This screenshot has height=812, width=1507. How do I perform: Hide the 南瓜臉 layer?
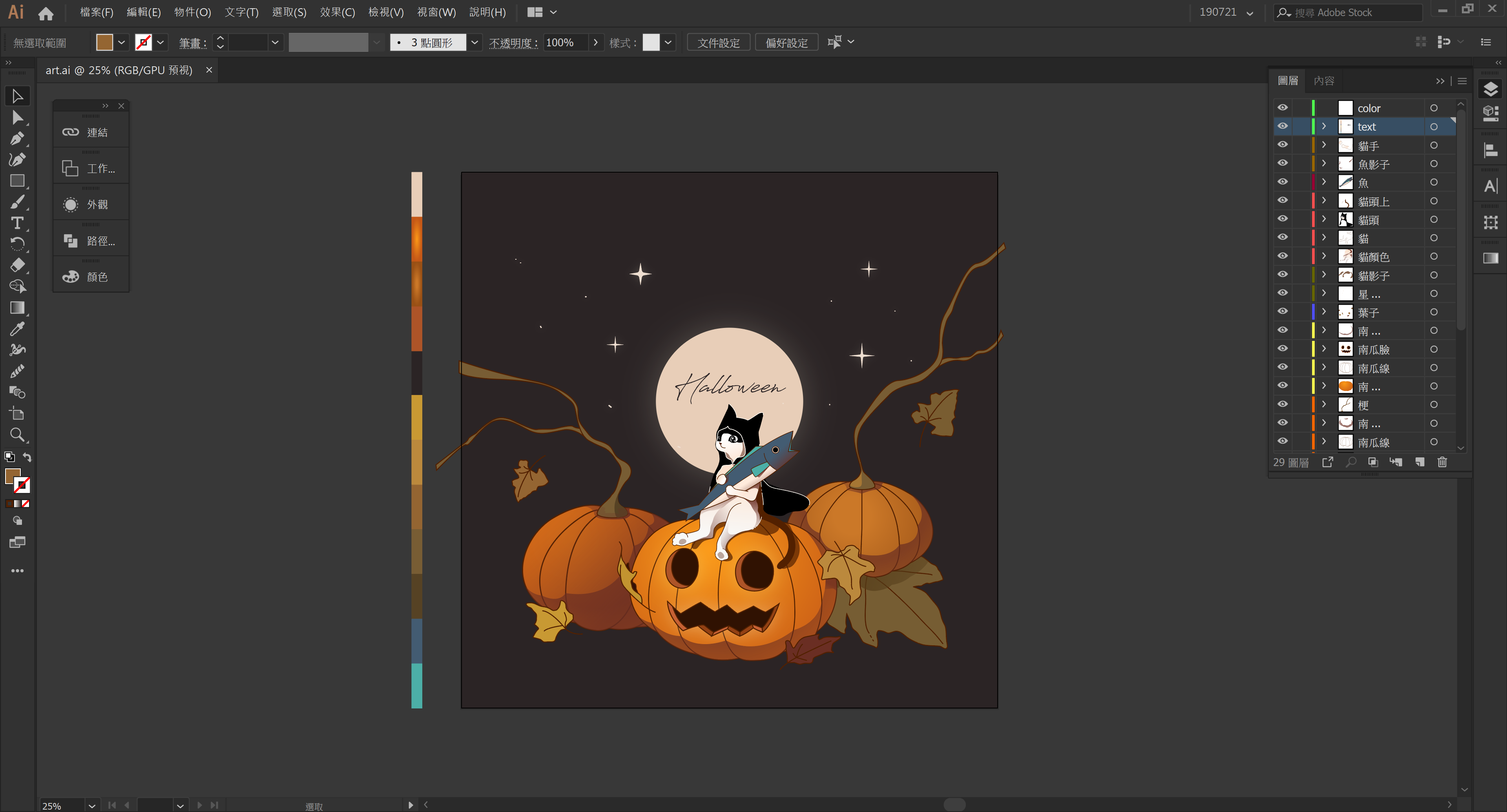coord(1283,348)
